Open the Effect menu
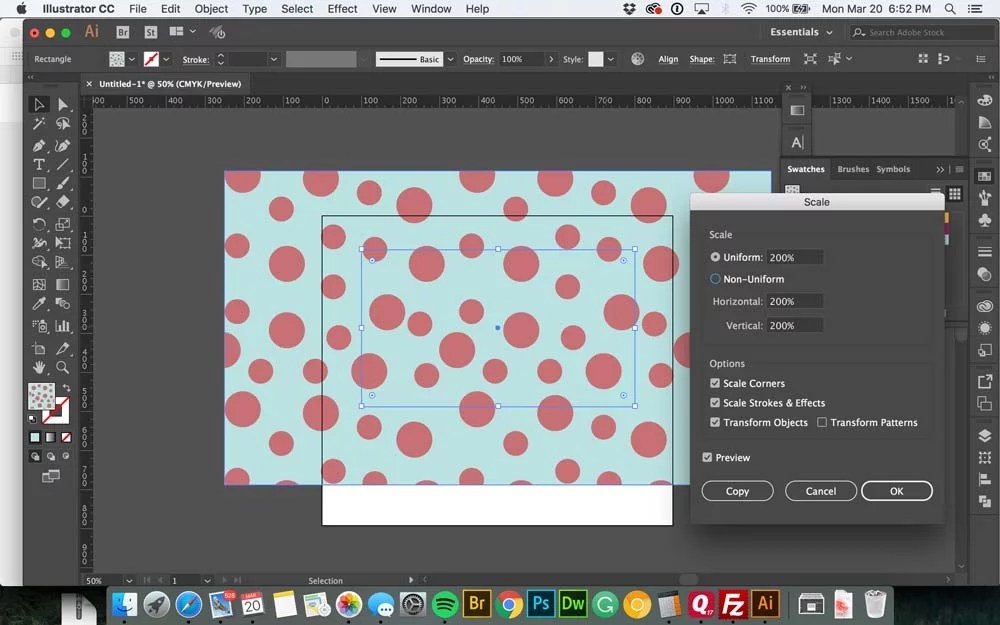 point(342,9)
